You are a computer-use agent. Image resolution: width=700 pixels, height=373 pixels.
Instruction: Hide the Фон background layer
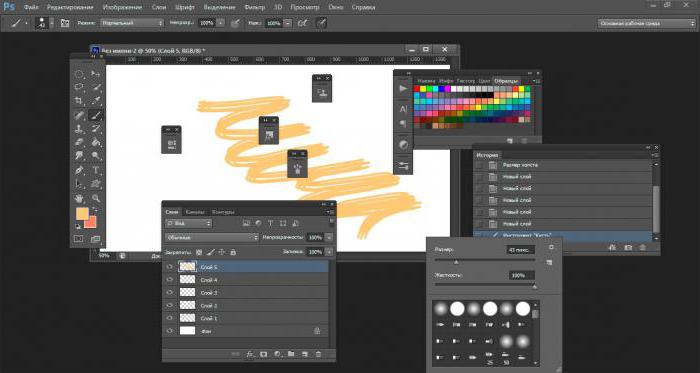coord(169,331)
